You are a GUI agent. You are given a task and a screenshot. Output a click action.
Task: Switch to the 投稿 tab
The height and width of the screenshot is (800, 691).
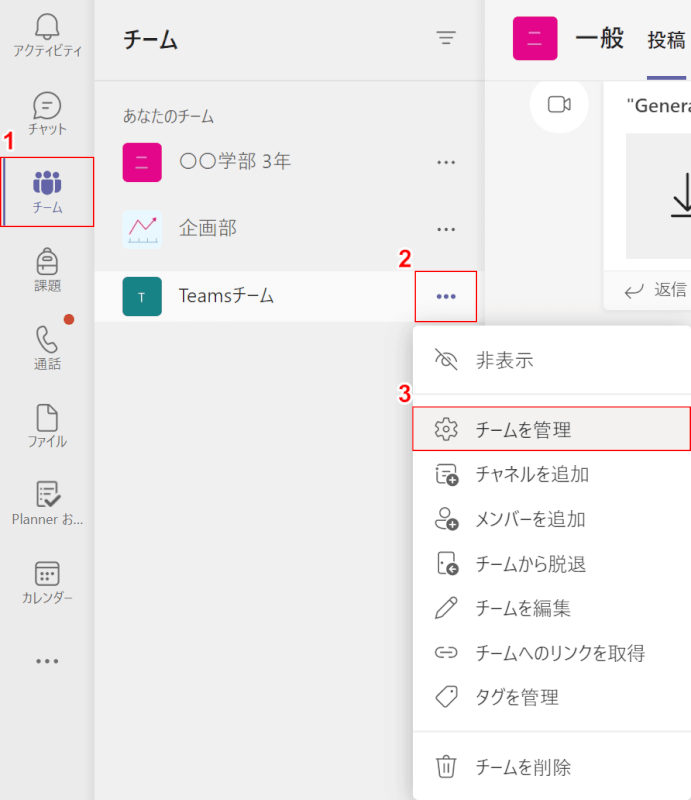coord(666,40)
